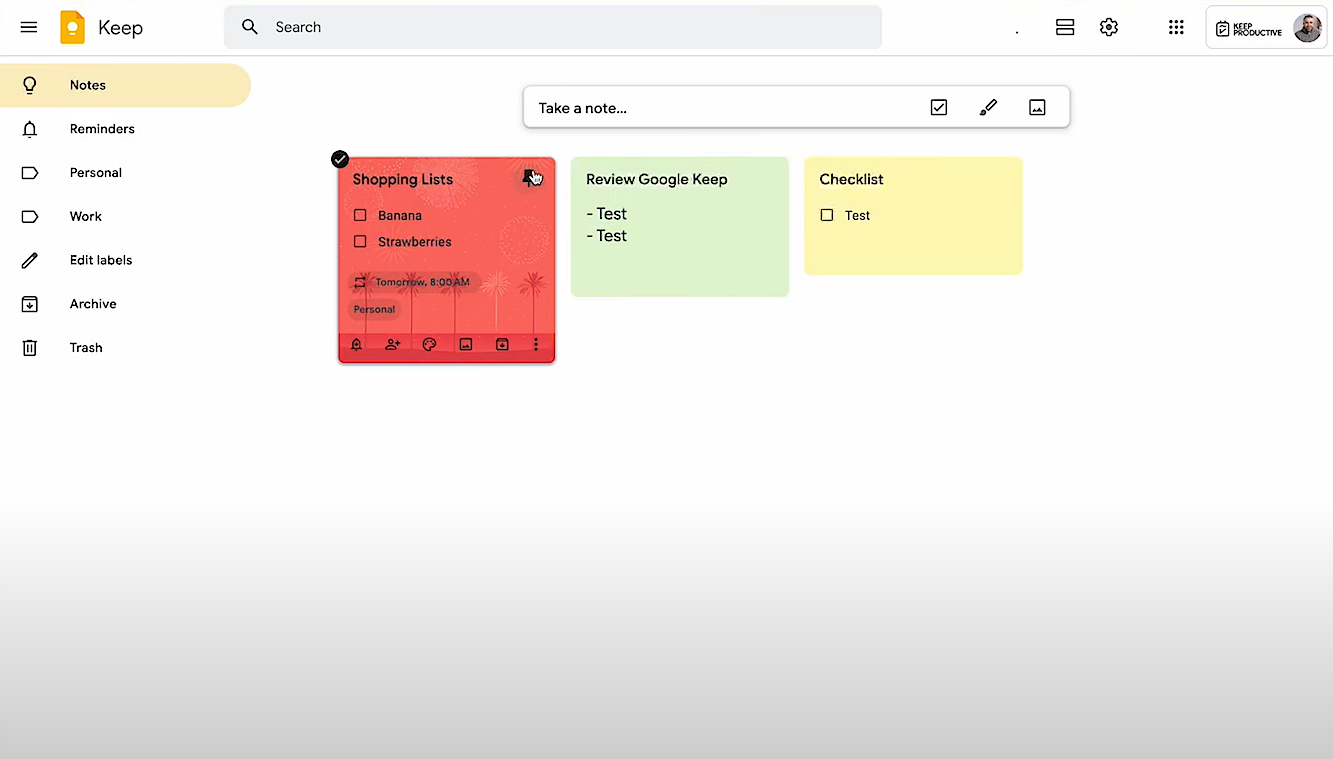This screenshot has width=1333, height=759.
Task: Open the settings gear
Action: click(x=1109, y=27)
